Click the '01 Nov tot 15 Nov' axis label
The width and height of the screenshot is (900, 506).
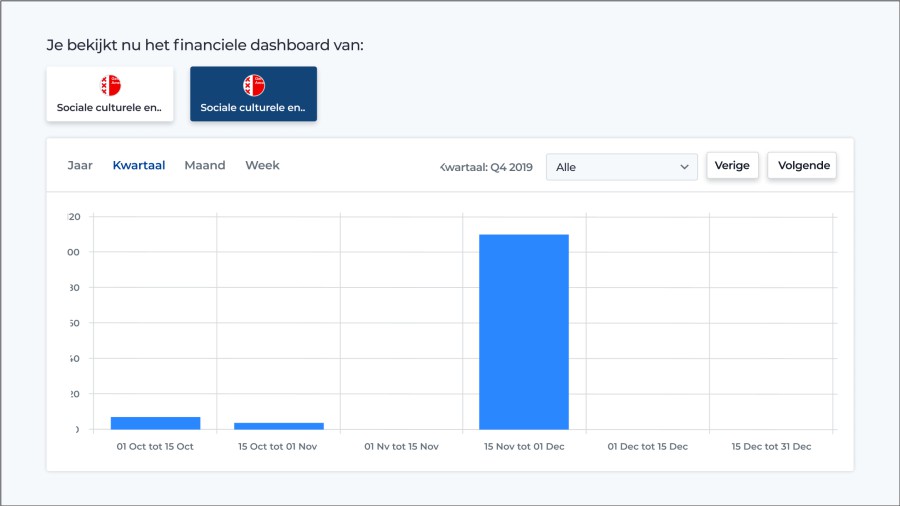(x=401, y=447)
